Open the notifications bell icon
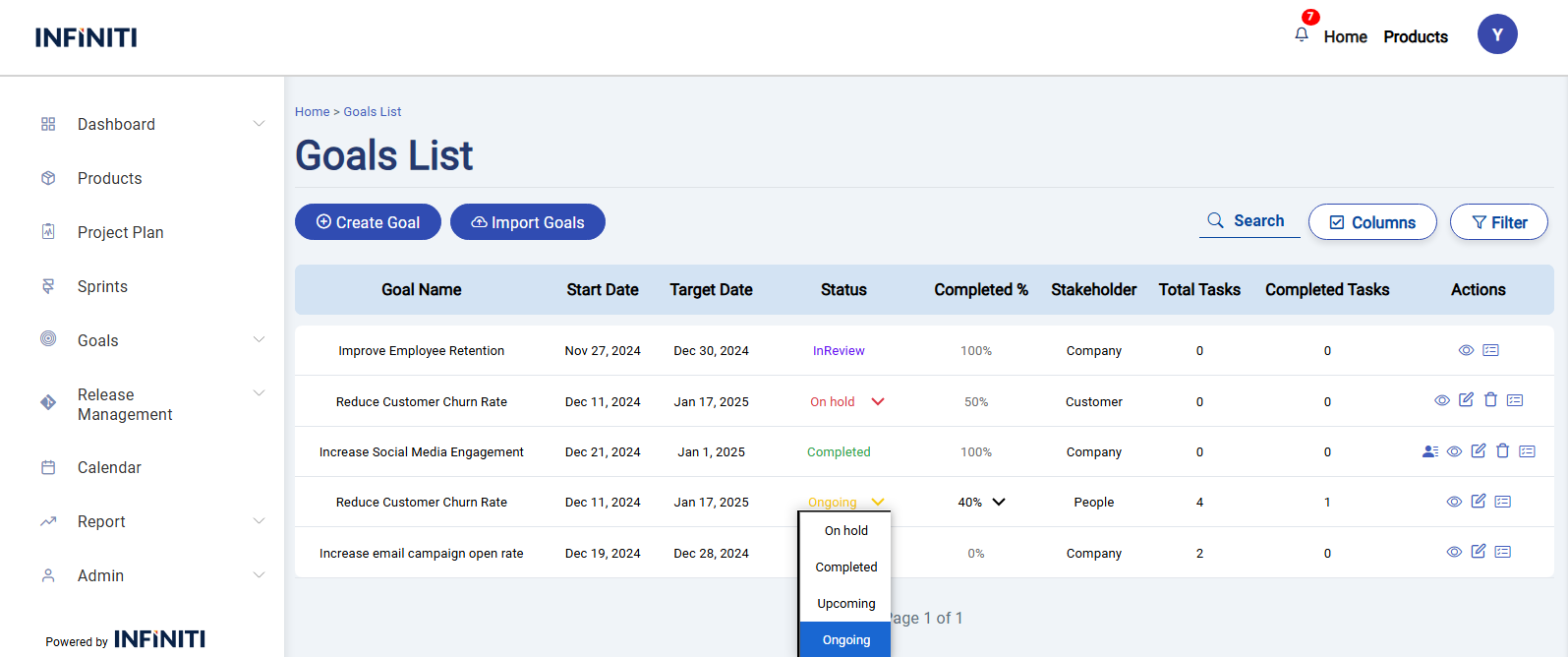Screen dimensions: 1568x657 pos(1302,34)
